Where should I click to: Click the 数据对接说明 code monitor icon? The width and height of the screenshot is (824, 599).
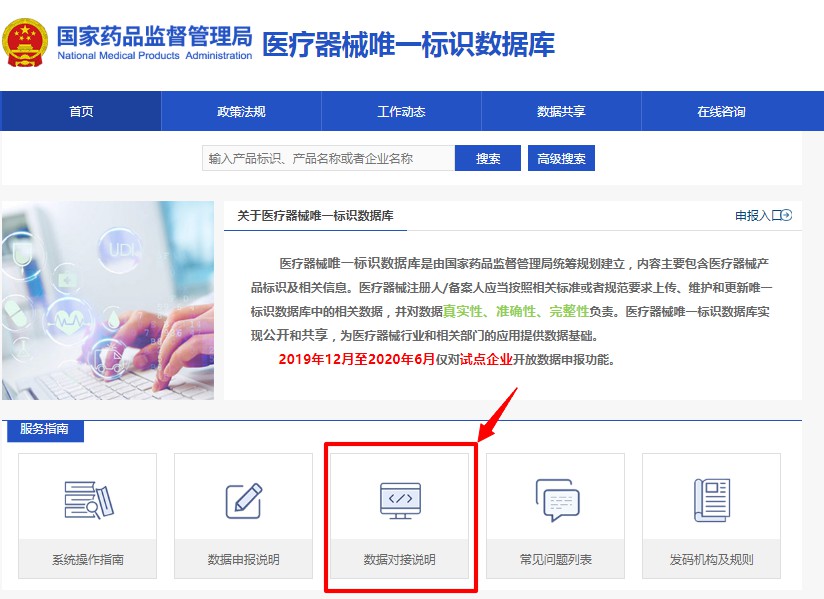point(399,500)
